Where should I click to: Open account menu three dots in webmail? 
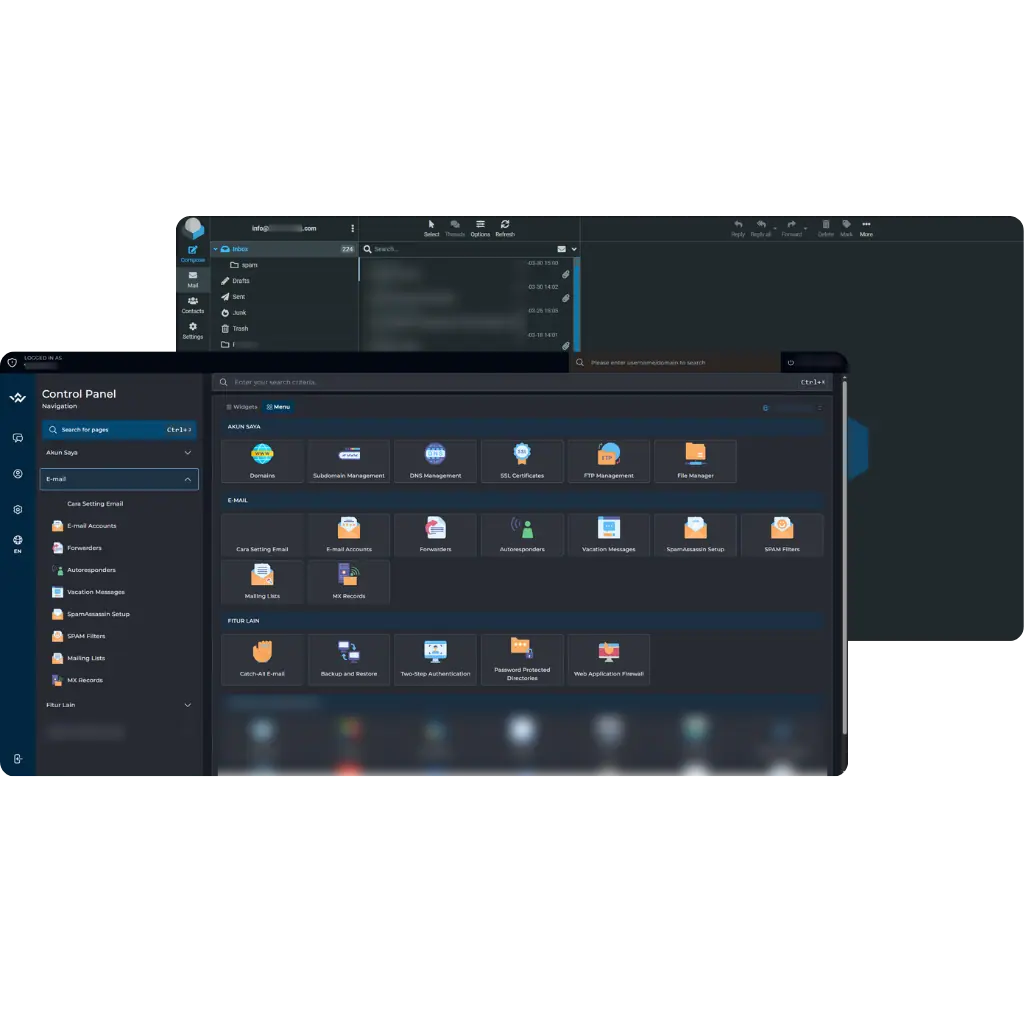click(x=353, y=228)
